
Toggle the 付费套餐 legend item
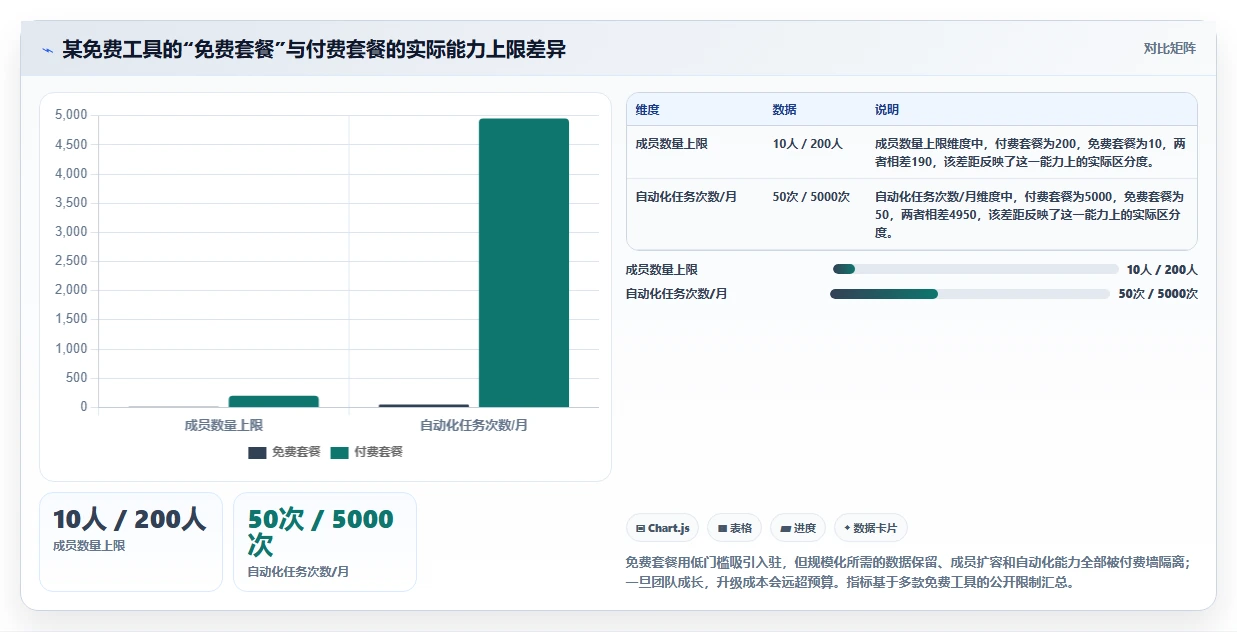[x=367, y=452]
